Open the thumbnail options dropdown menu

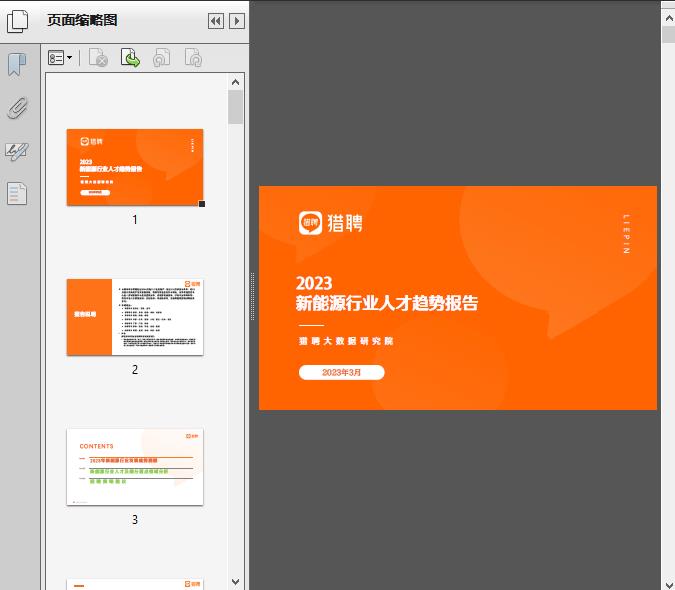tap(61, 59)
